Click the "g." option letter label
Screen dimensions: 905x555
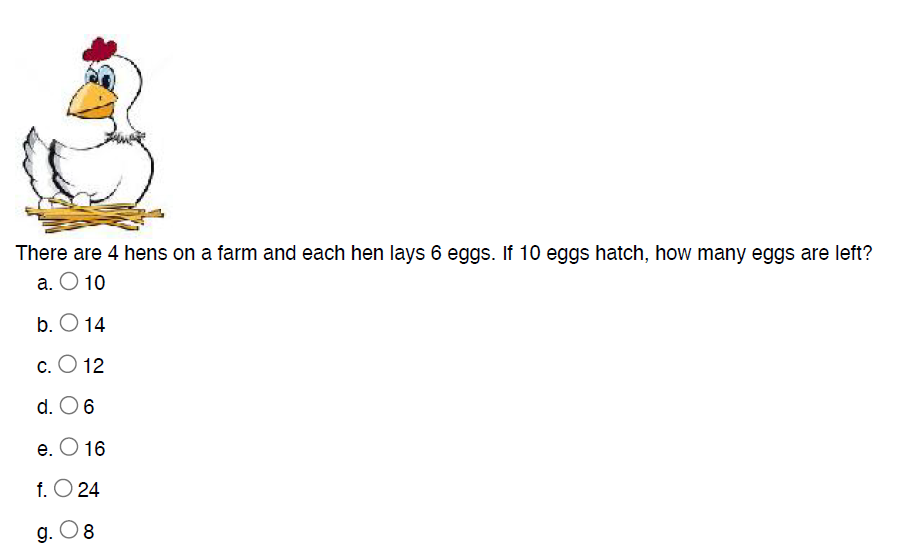[45, 532]
